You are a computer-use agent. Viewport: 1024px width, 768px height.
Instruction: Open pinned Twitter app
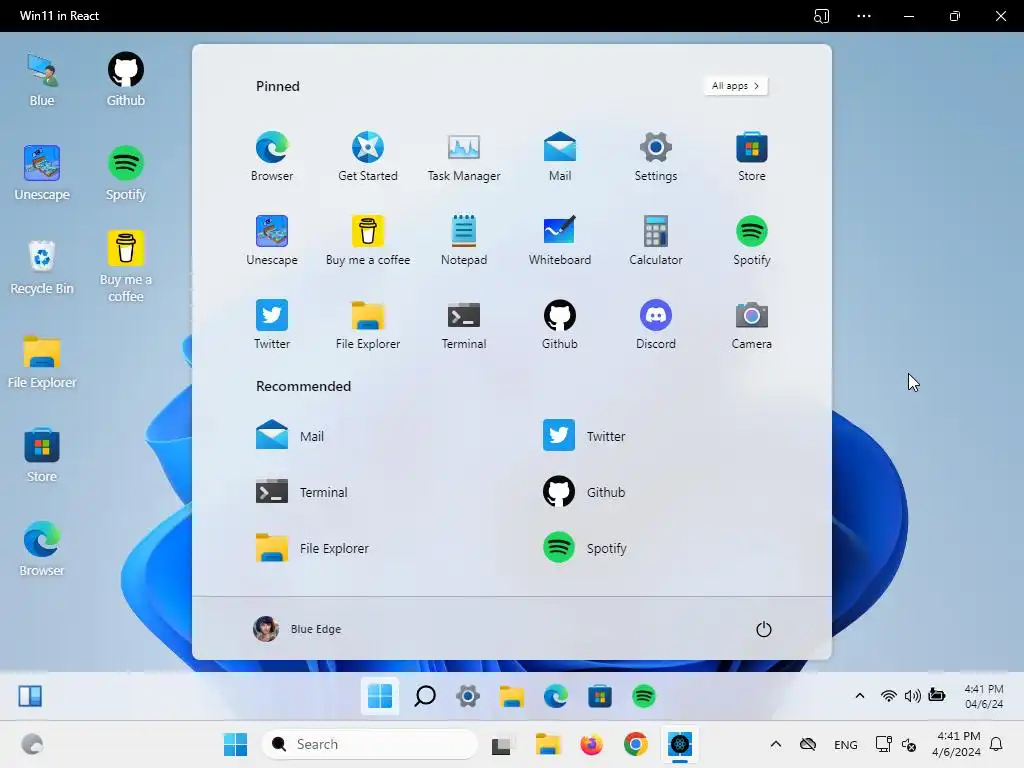click(272, 325)
